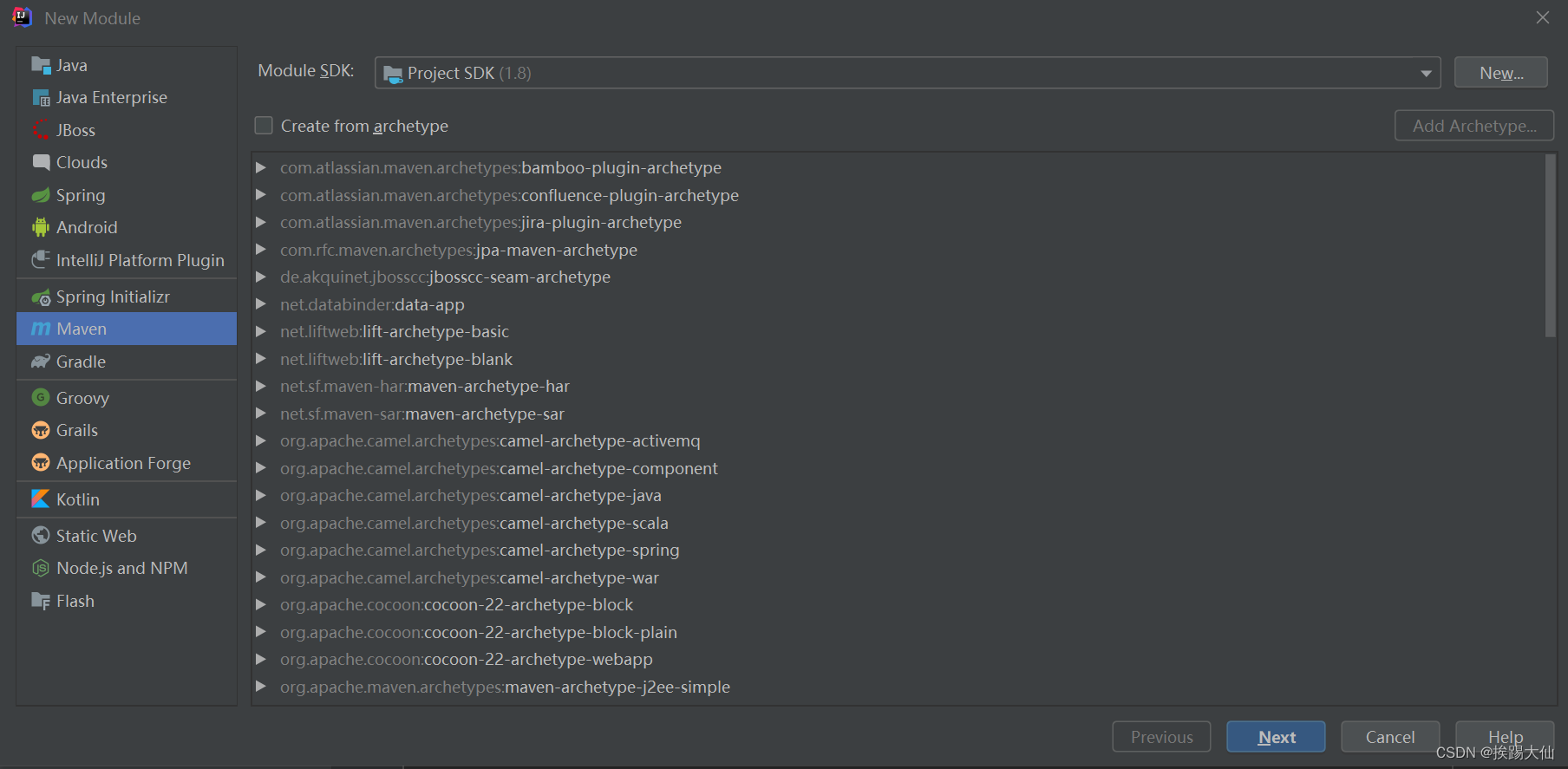
Task: Click the Next button
Action: 1276,737
